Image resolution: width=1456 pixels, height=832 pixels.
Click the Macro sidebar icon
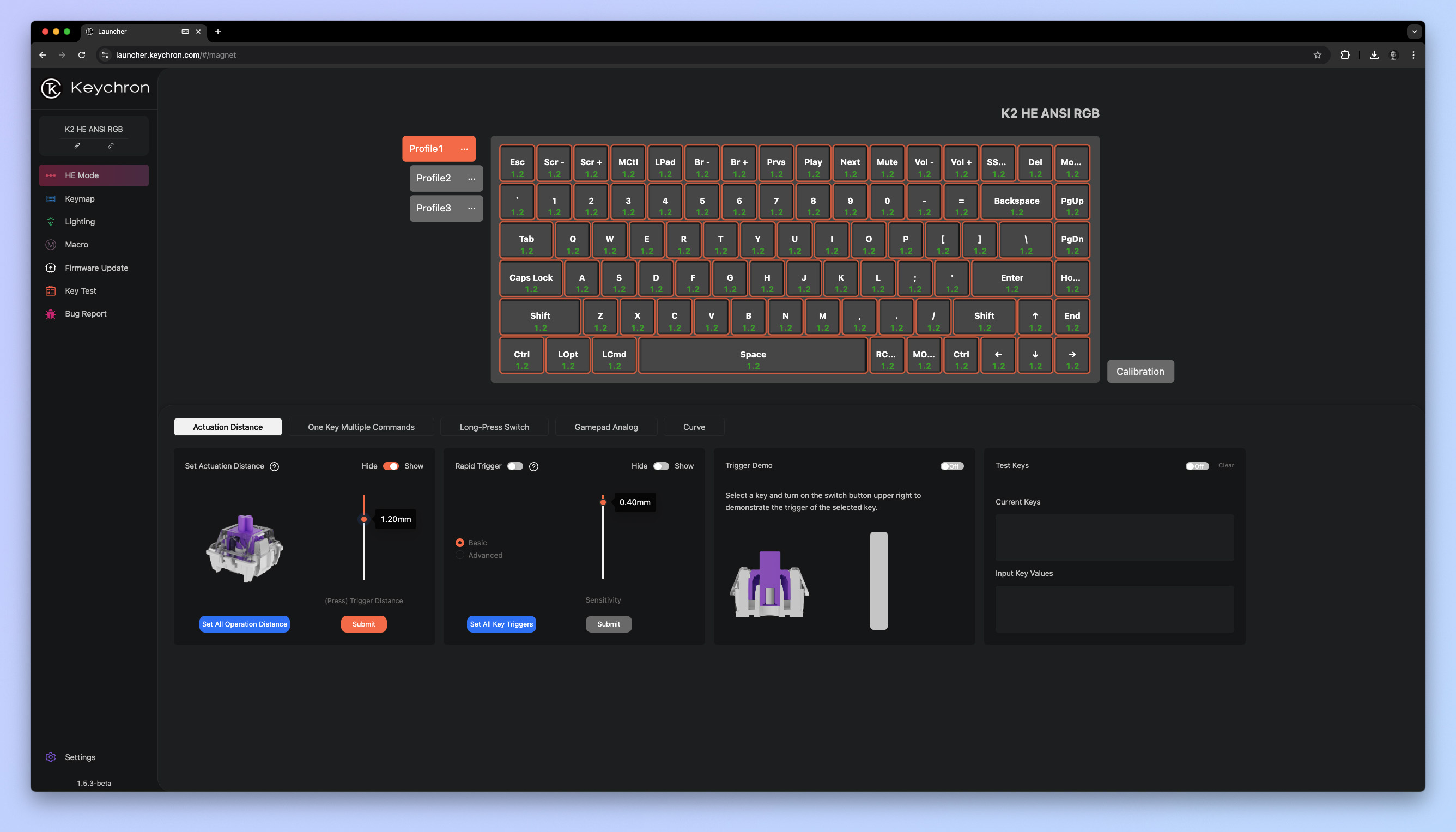pos(51,245)
